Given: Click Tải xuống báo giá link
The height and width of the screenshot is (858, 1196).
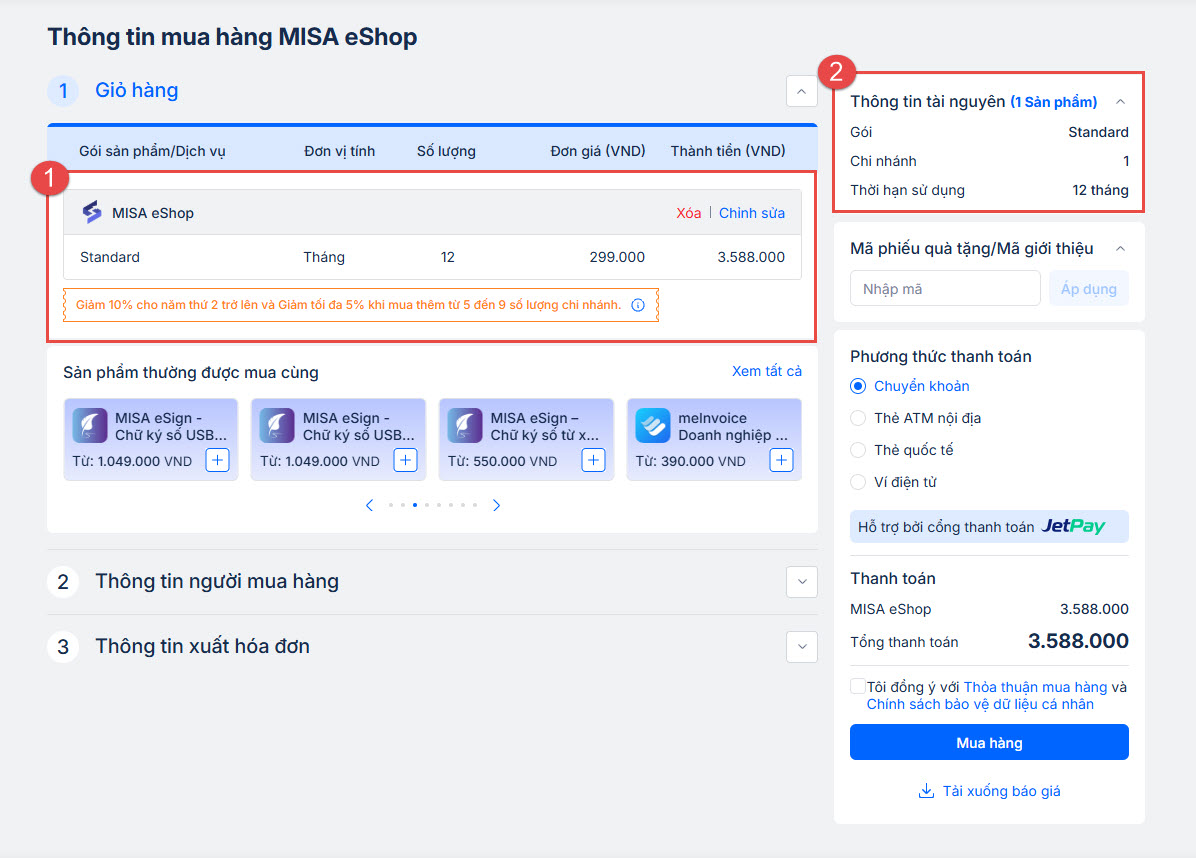Looking at the screenshot, I should (x=1001, y=791).
